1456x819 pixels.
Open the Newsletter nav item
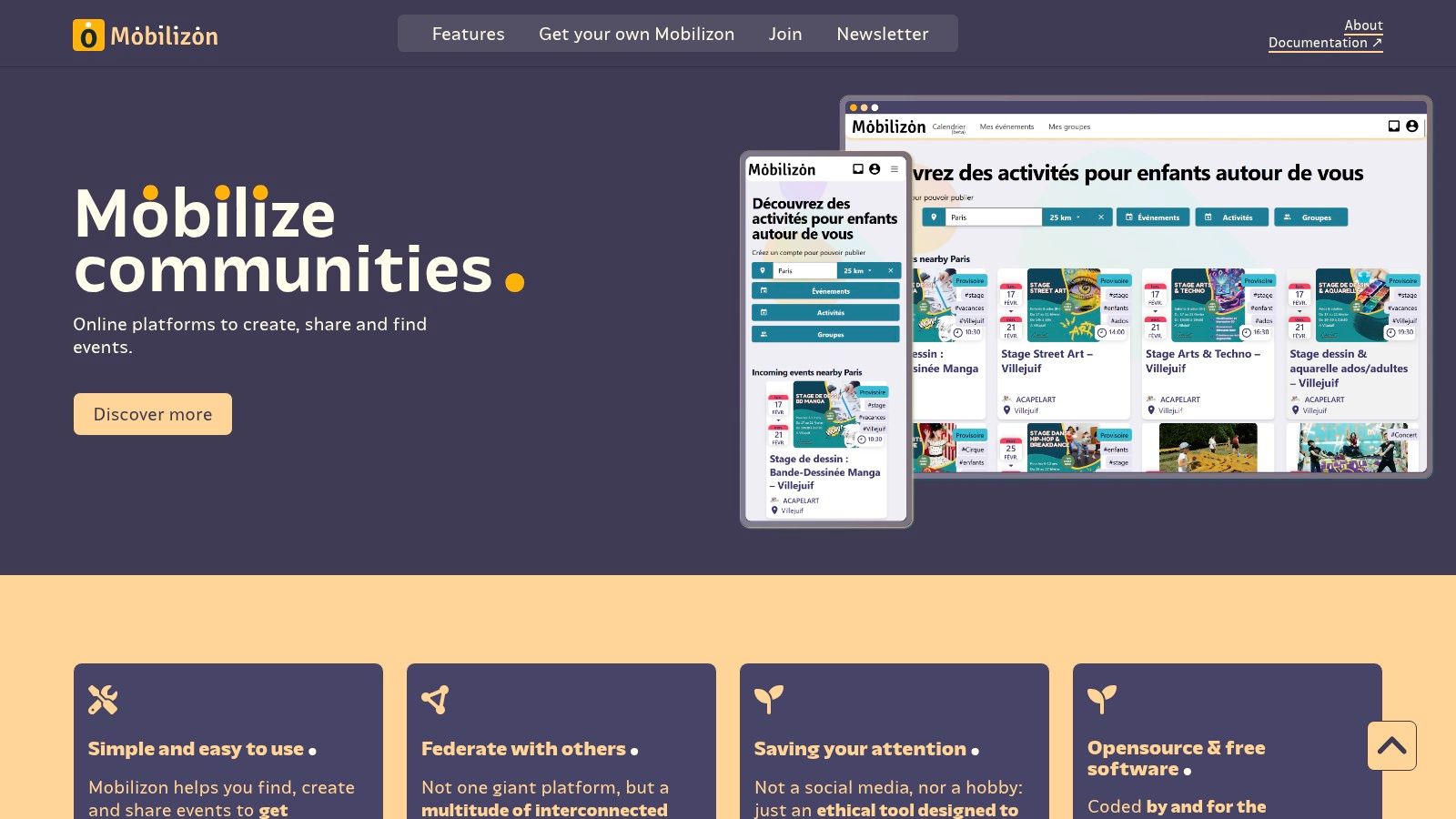882,34
